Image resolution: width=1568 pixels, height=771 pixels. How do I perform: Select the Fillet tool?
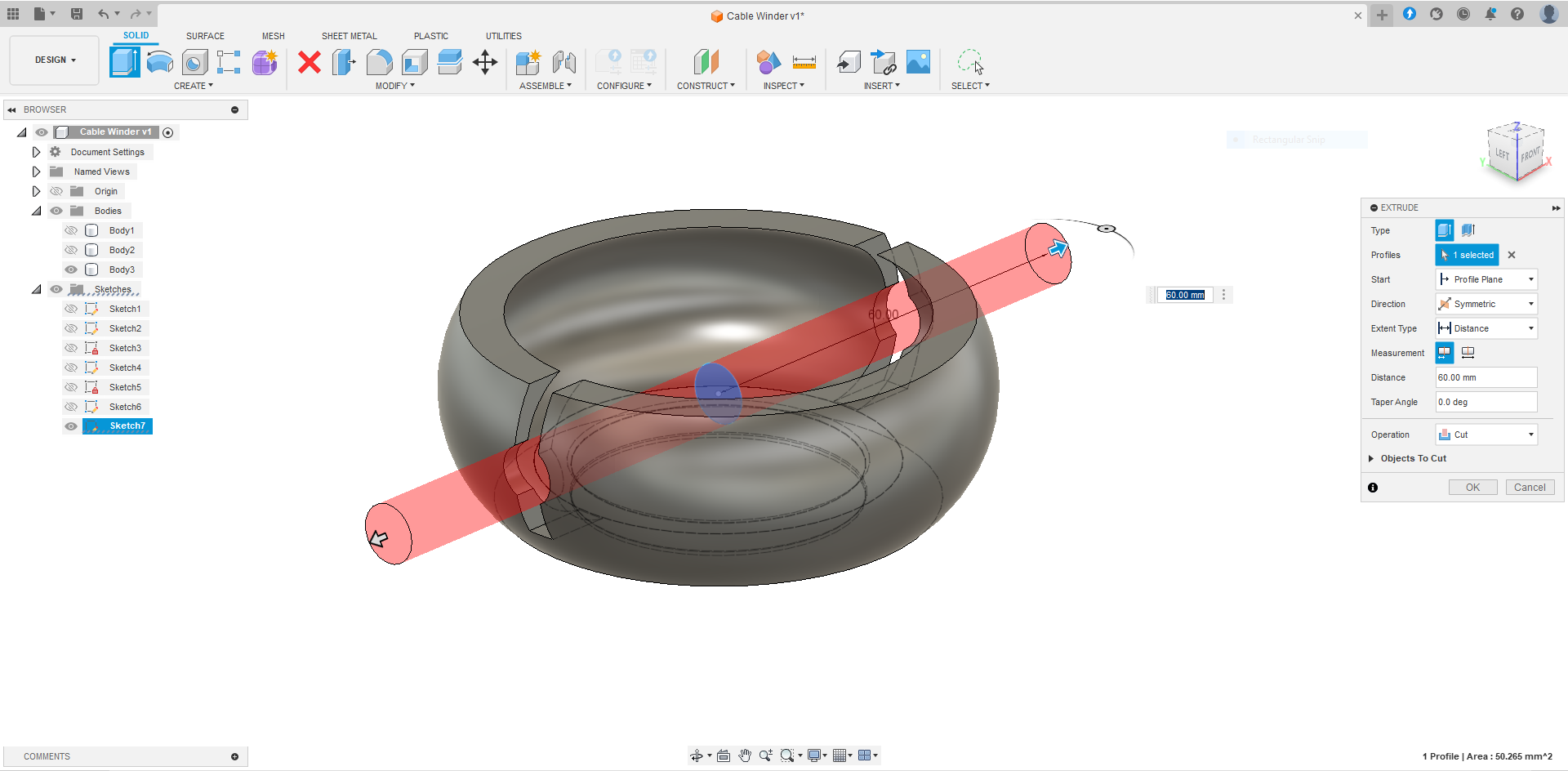point(379,62)
